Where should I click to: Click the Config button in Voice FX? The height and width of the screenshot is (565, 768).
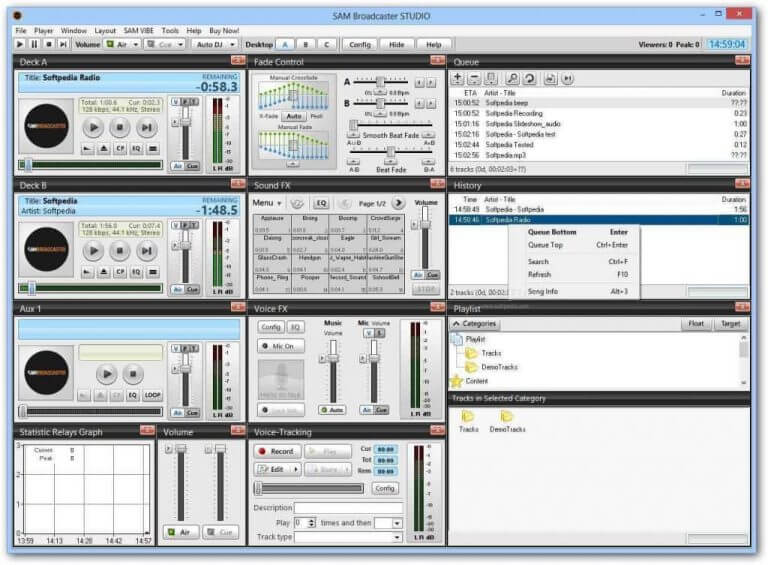click(x=270, y=327)
